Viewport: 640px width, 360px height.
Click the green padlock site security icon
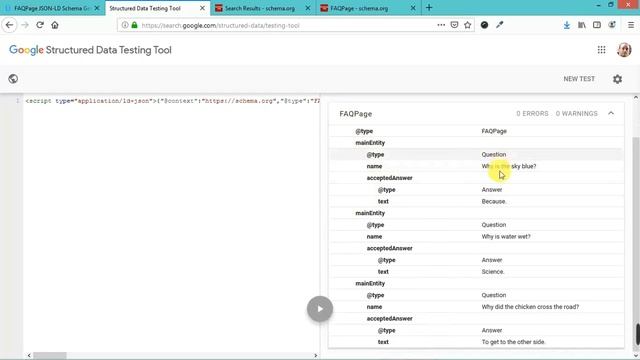click(x=134, y=25)
